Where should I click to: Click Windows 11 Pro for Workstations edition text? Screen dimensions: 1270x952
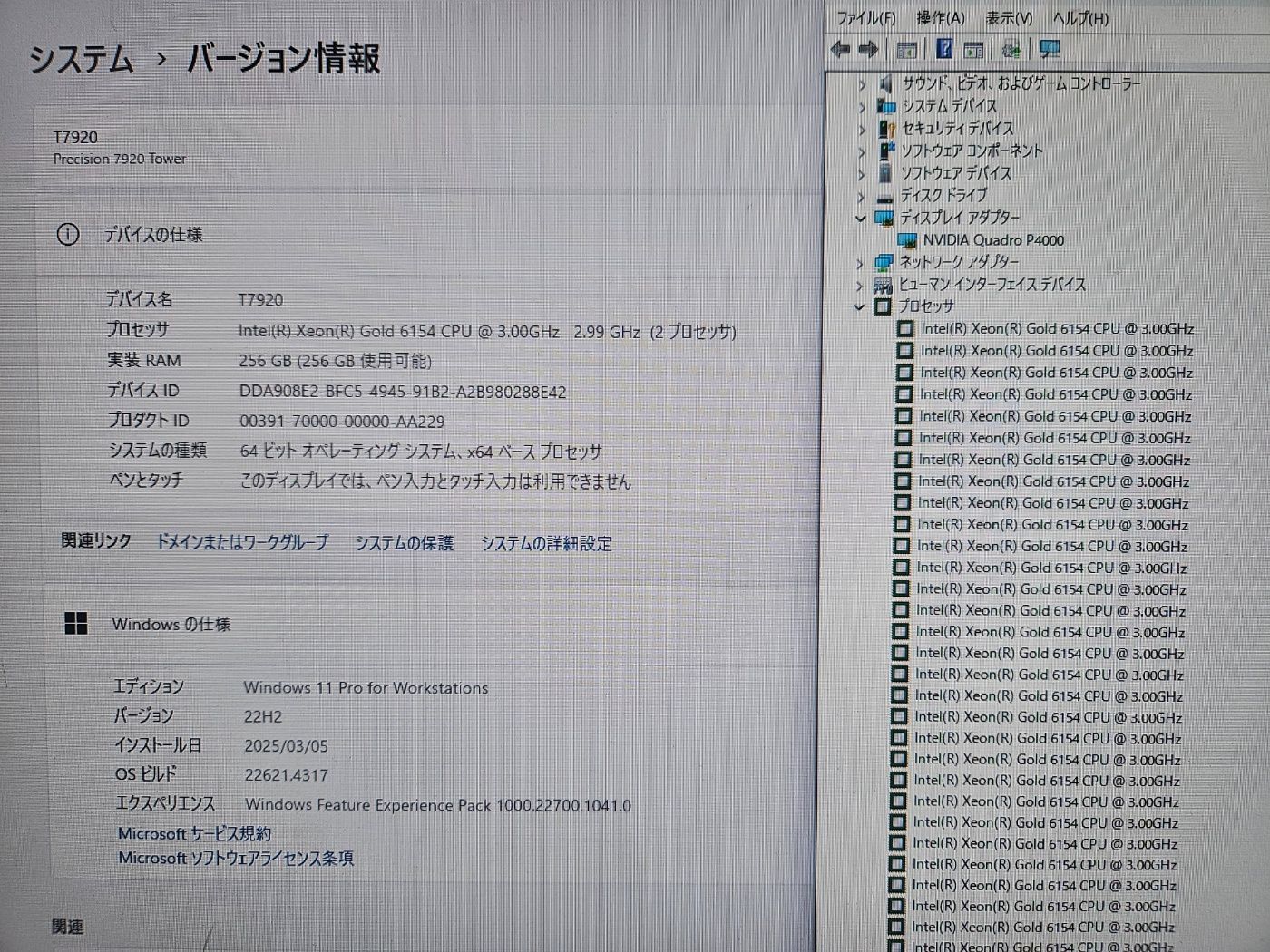pos(366,688)
